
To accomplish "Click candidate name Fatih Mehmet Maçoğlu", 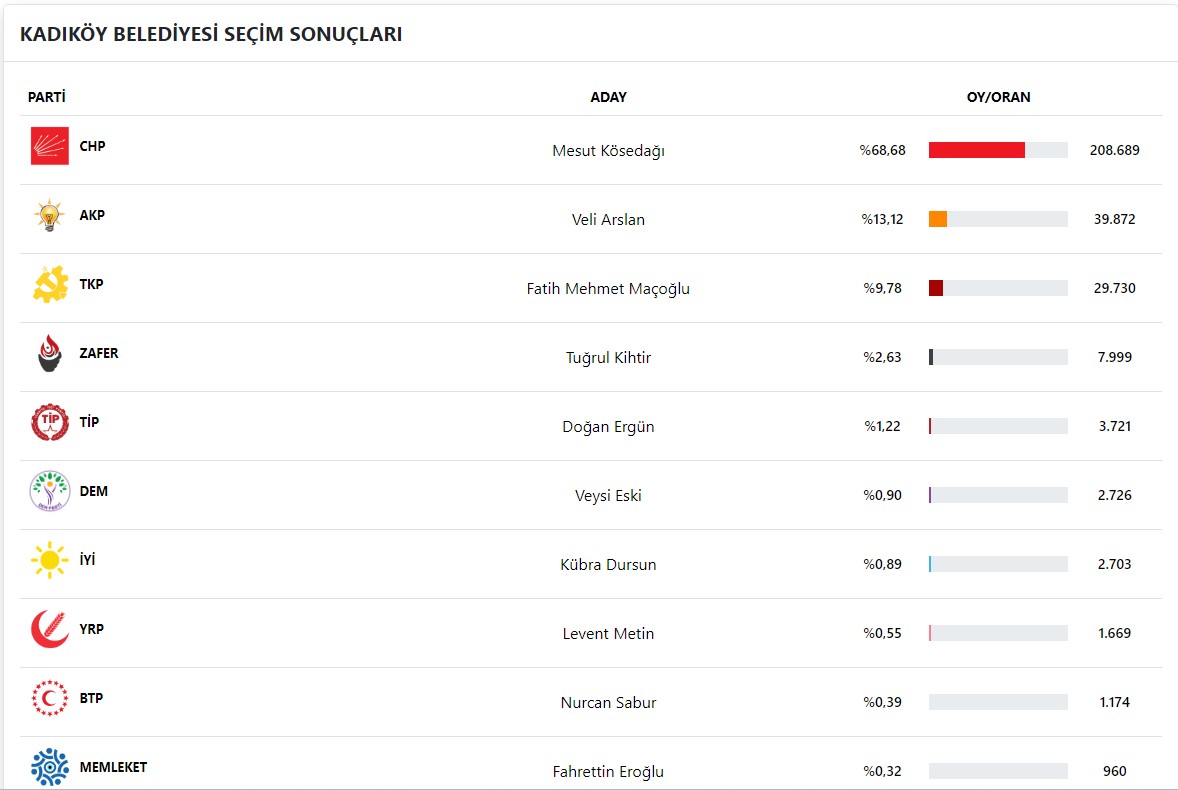I will [609, 288].
